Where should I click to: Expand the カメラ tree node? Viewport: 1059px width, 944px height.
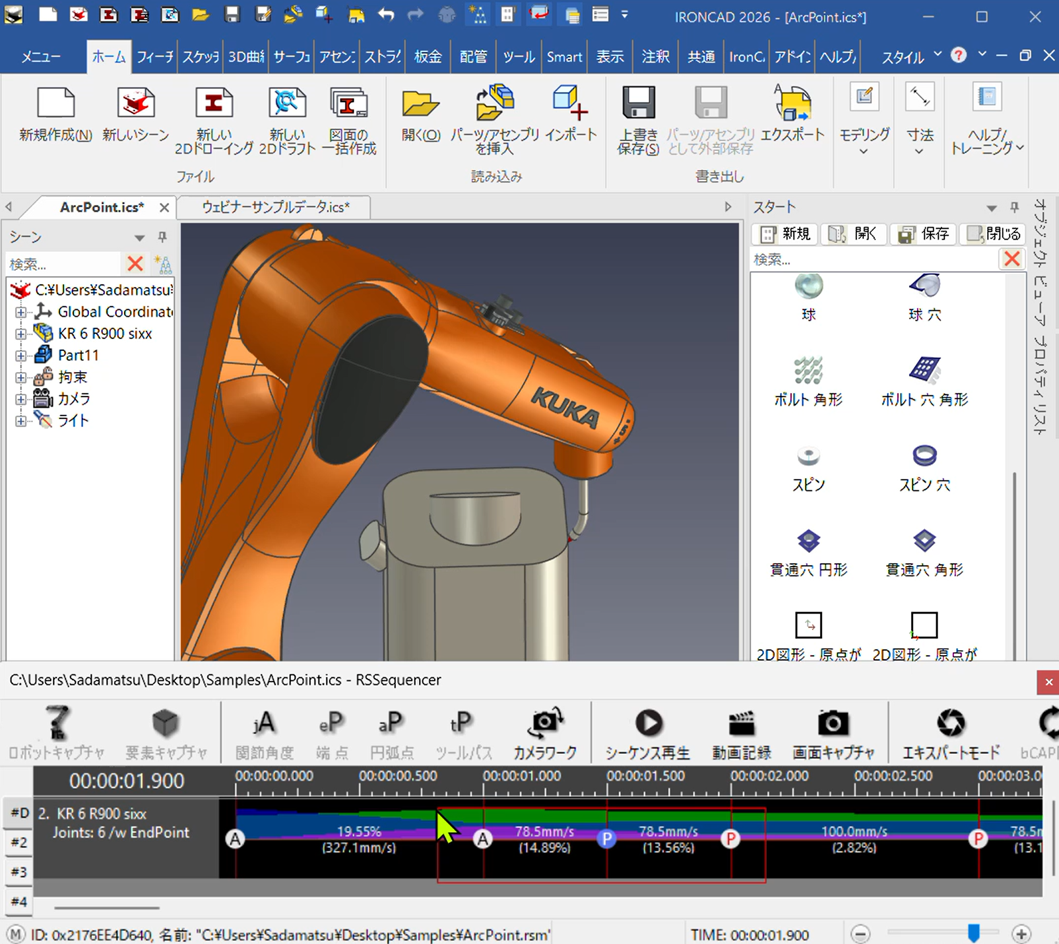coord(20,398)
